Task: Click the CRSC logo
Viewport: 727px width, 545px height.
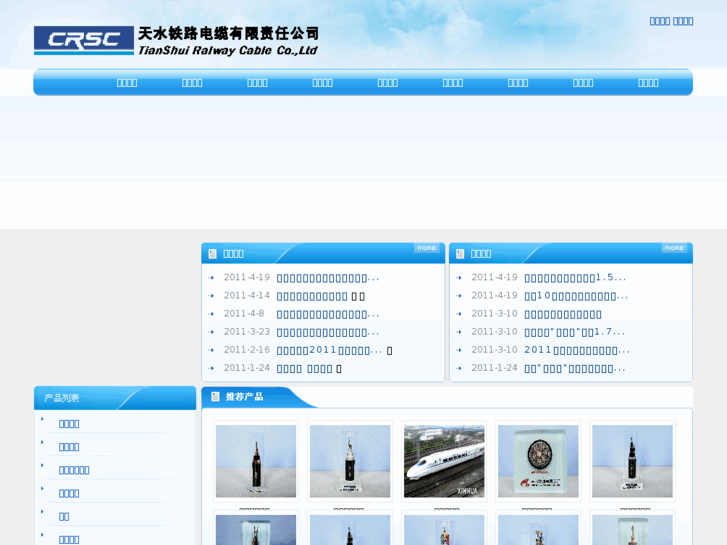Action: coord(84,40)
